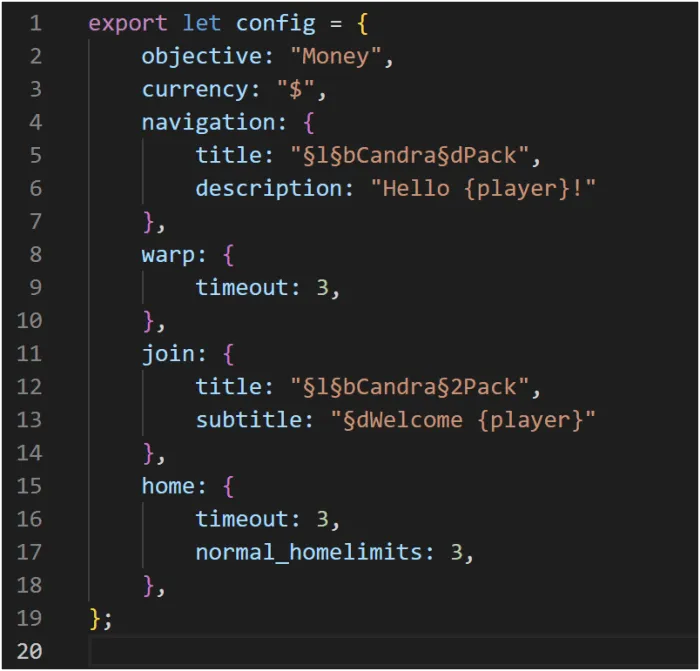Click line number 19 in gutter
The image size is (700, 671).
click(x=29, y=618)
